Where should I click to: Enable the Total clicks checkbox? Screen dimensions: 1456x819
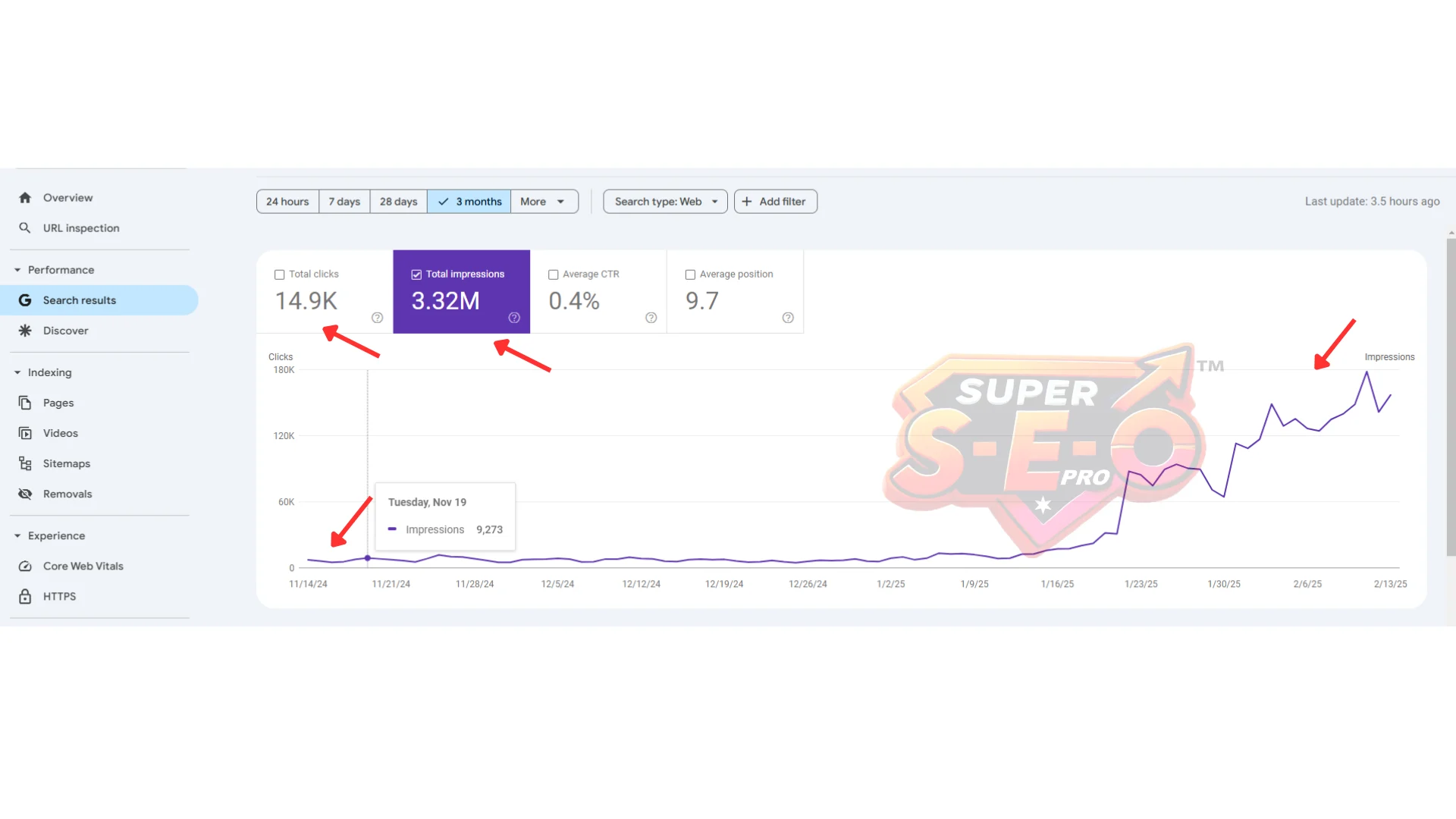279,275
